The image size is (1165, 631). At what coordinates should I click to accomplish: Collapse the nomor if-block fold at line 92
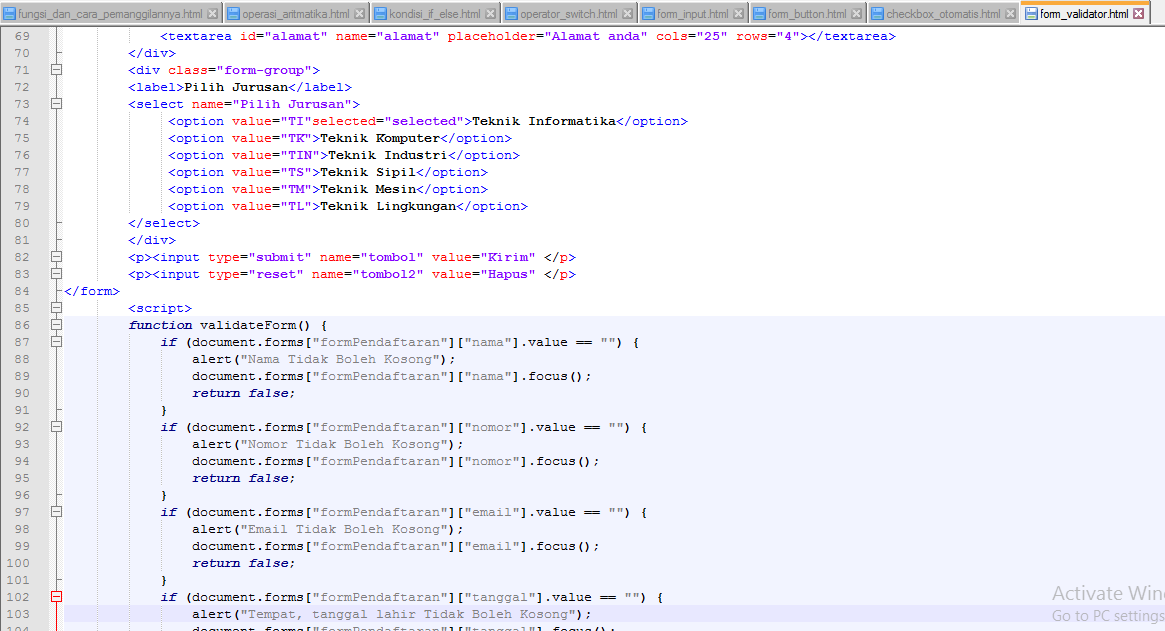point(56,426)
